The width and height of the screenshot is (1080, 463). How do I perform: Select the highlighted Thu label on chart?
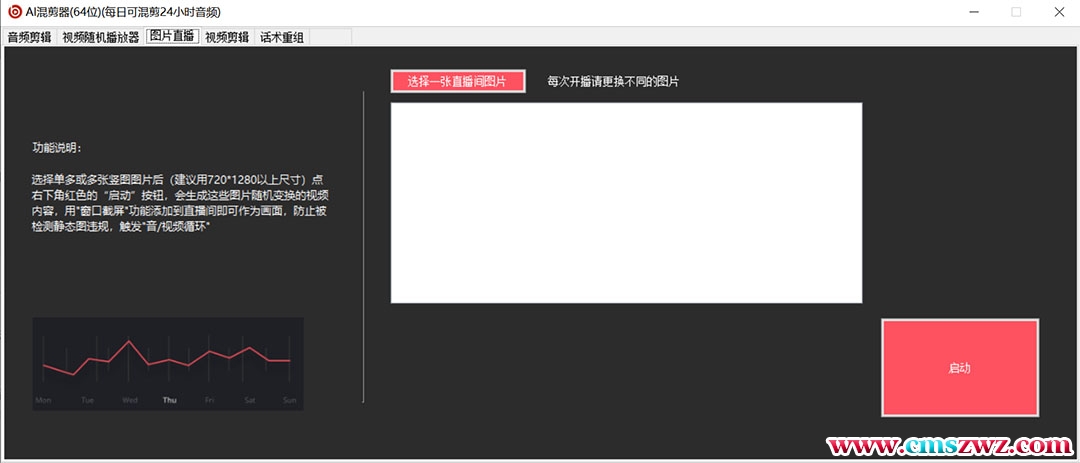click(x=169, y=400)
